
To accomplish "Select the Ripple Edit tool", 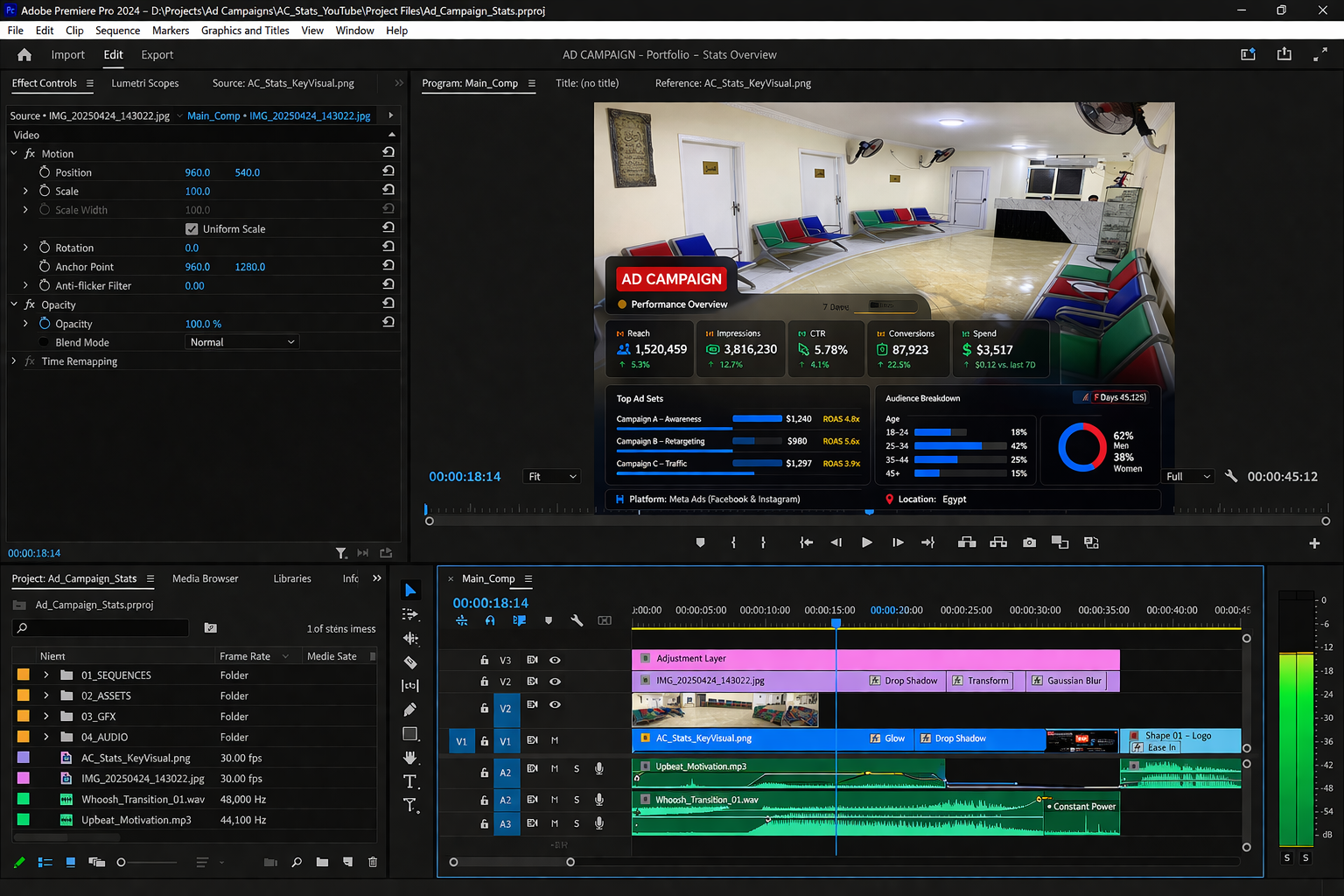I will (x=410, y=639).
